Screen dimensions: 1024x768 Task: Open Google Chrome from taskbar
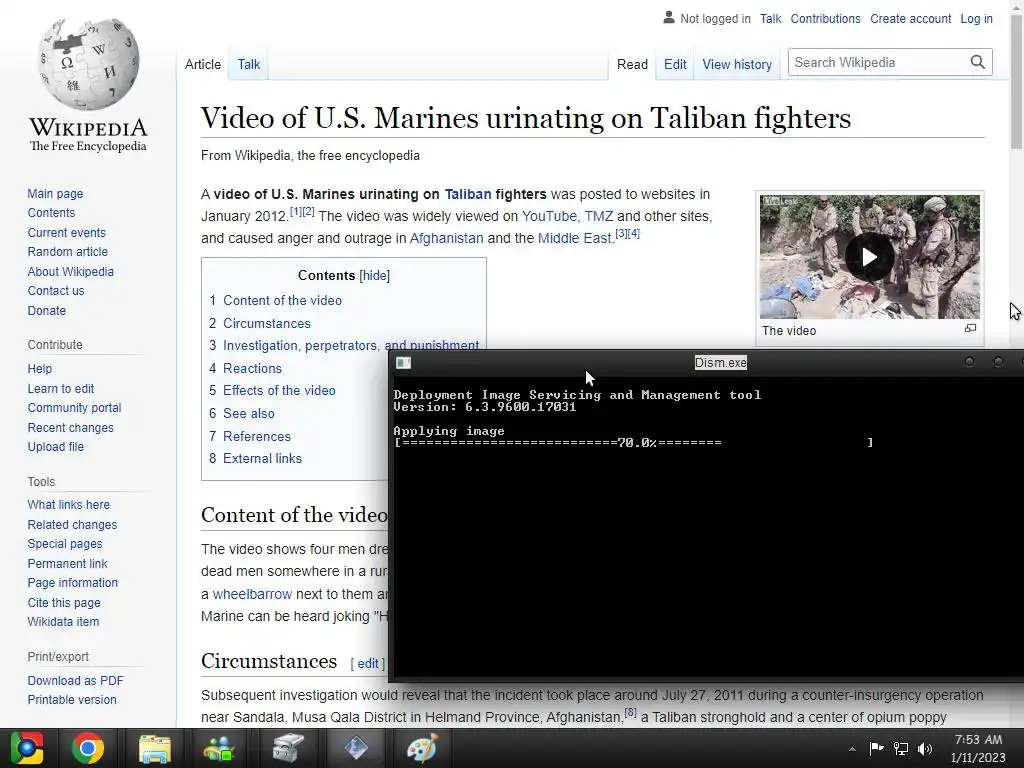coord(88,748)
